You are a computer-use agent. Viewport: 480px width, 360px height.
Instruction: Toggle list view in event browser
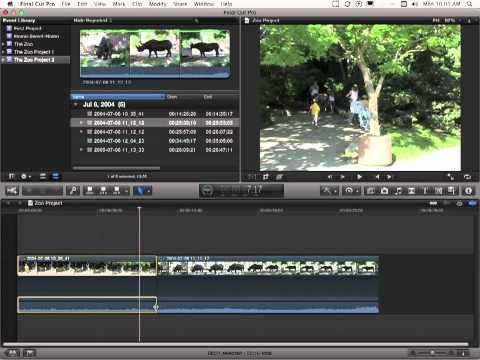coord(43,176)
